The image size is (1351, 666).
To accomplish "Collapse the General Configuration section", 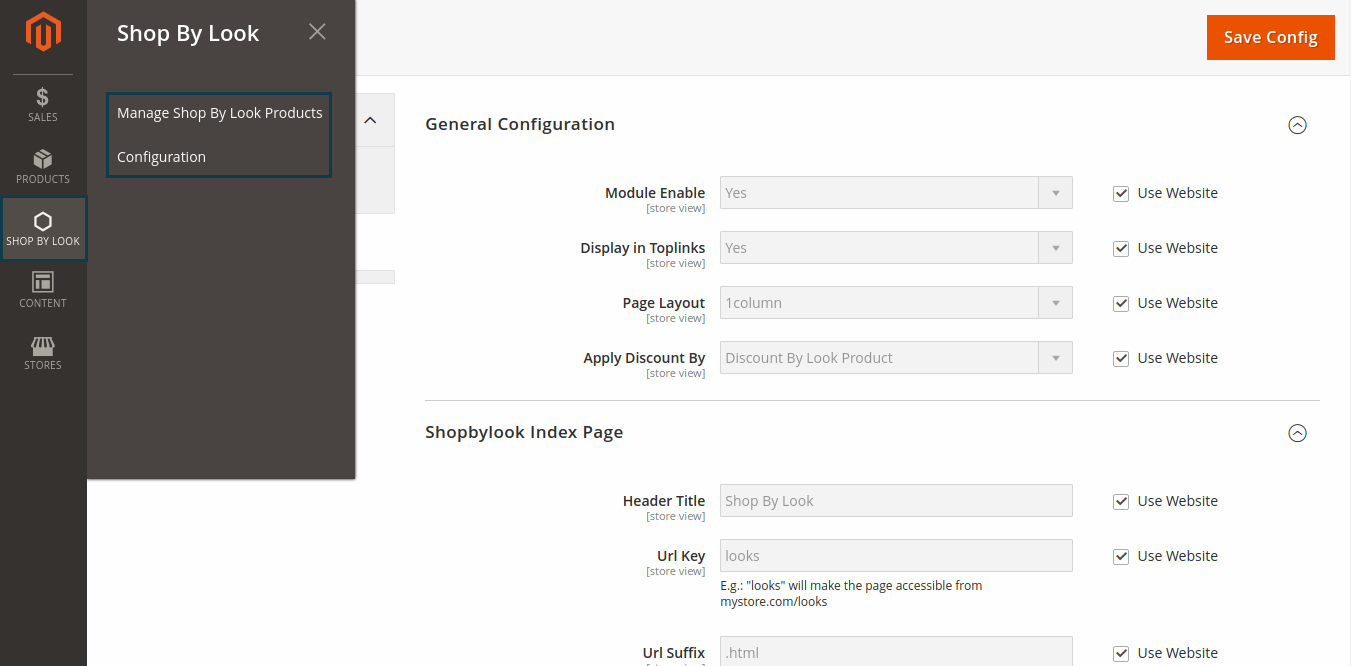I will (x=1297, y=125).
